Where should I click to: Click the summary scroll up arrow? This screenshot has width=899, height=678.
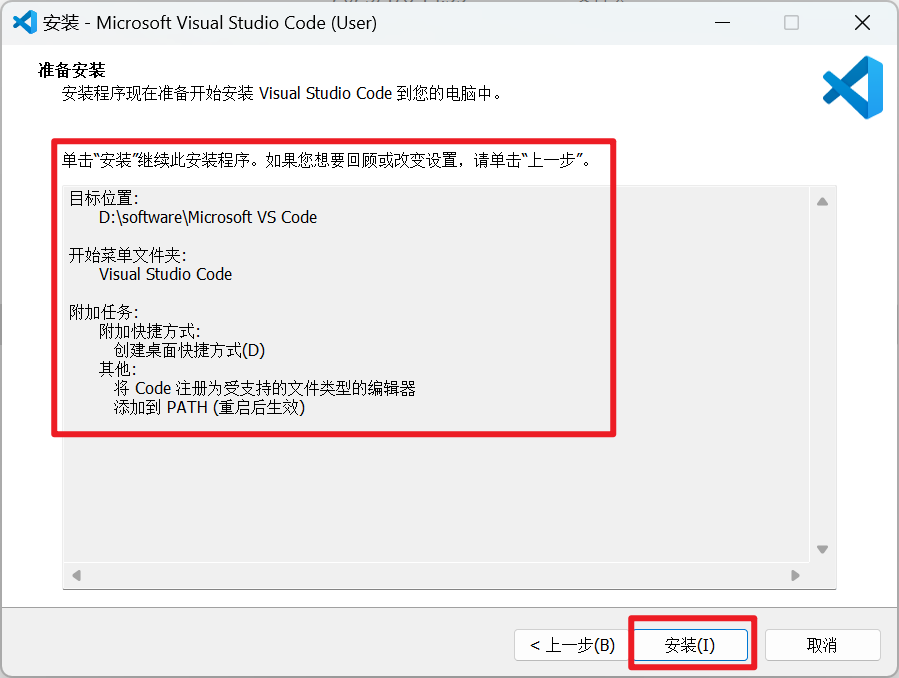click(x=822, y=202)
